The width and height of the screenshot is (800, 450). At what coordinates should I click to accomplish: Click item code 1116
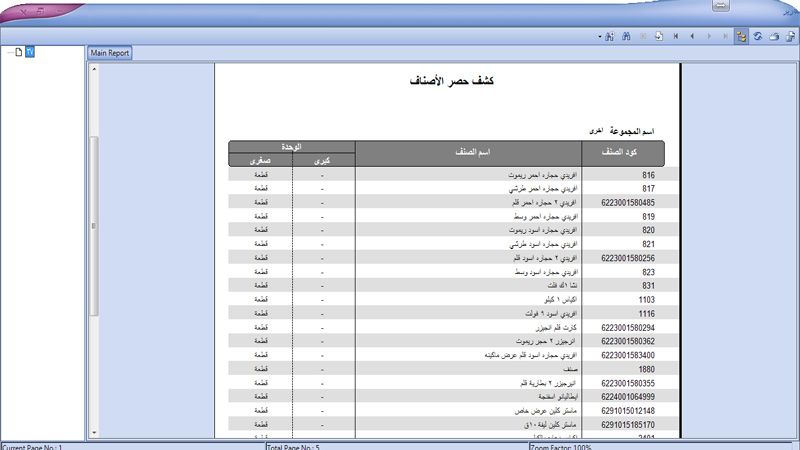[646, 314]
